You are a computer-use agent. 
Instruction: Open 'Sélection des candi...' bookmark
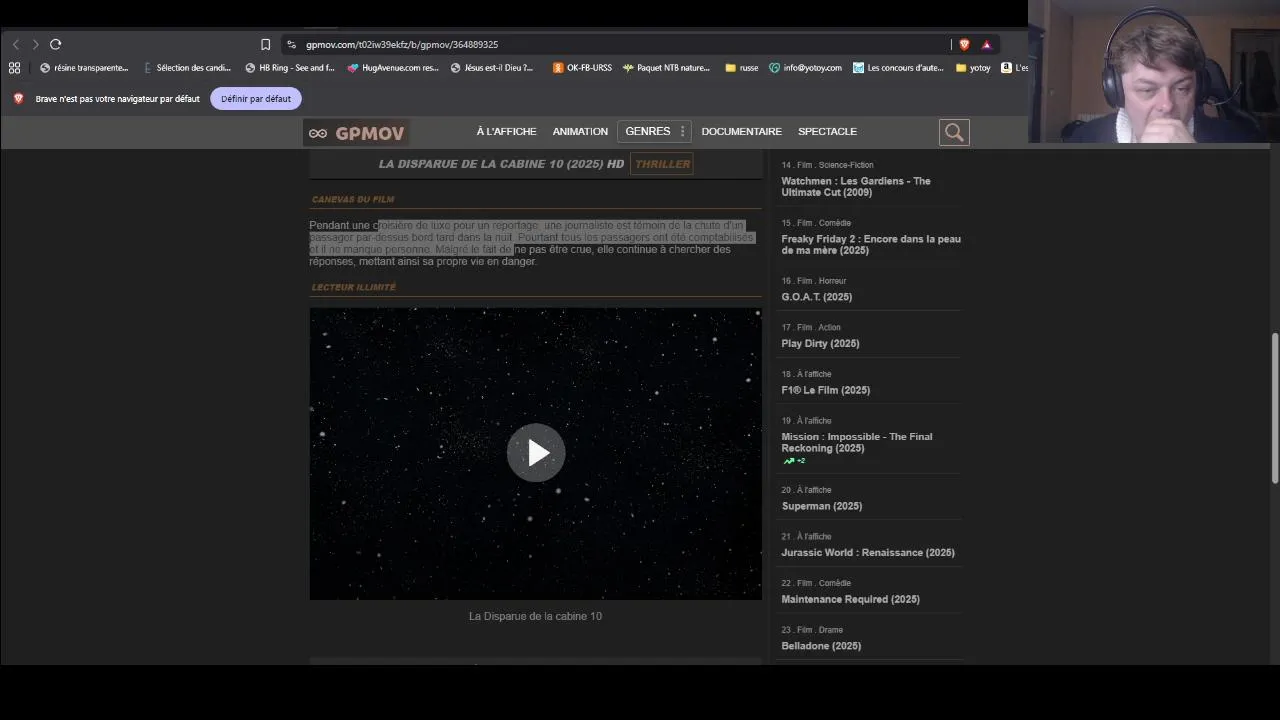(x=187, y=68)
